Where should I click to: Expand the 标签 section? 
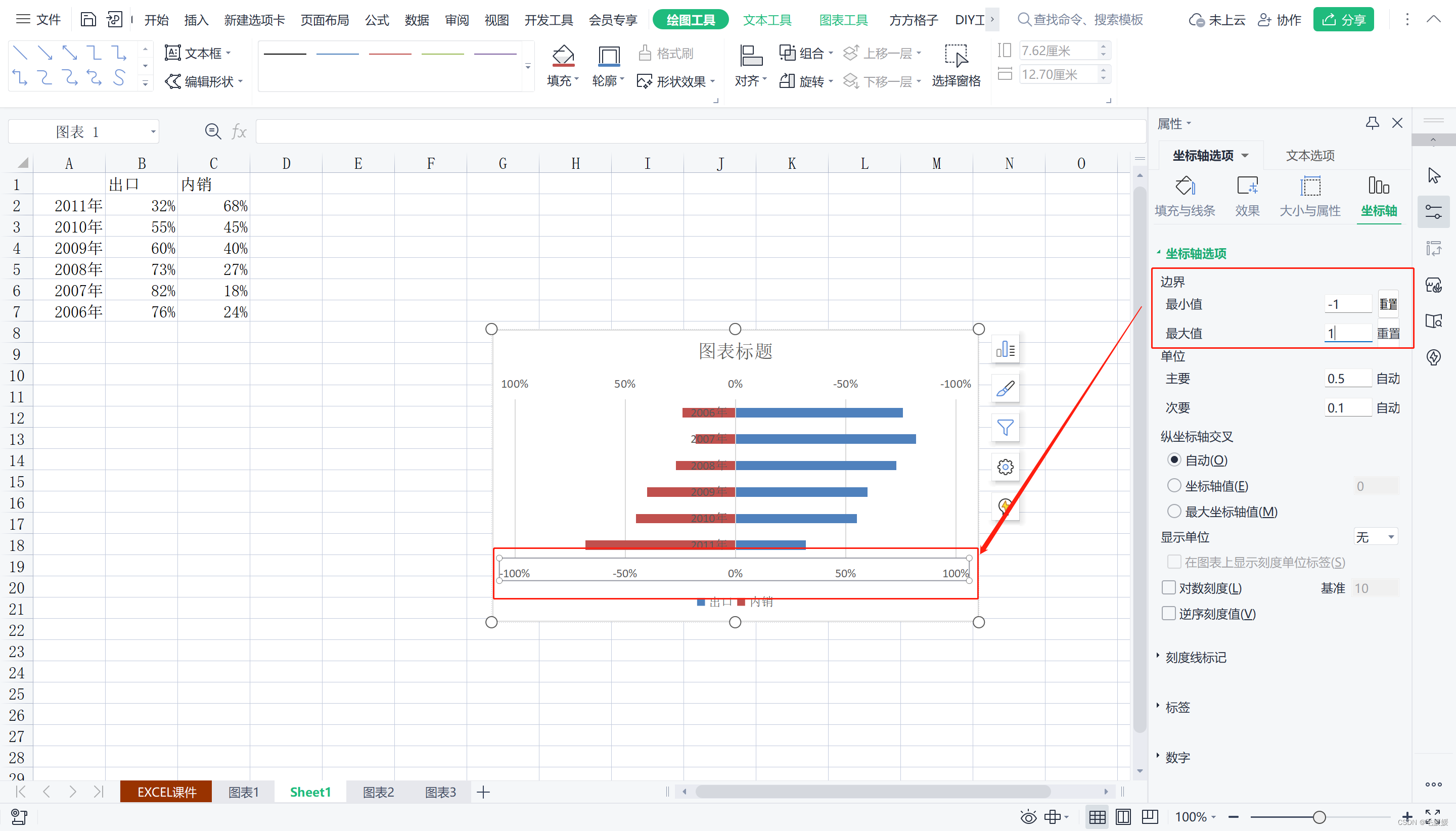click(x=1177, y=707)
